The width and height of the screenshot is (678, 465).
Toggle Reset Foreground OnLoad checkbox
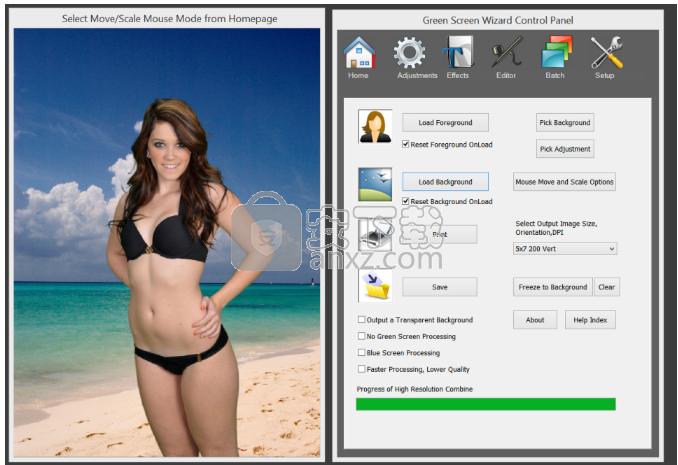click(x=406, y=144)
